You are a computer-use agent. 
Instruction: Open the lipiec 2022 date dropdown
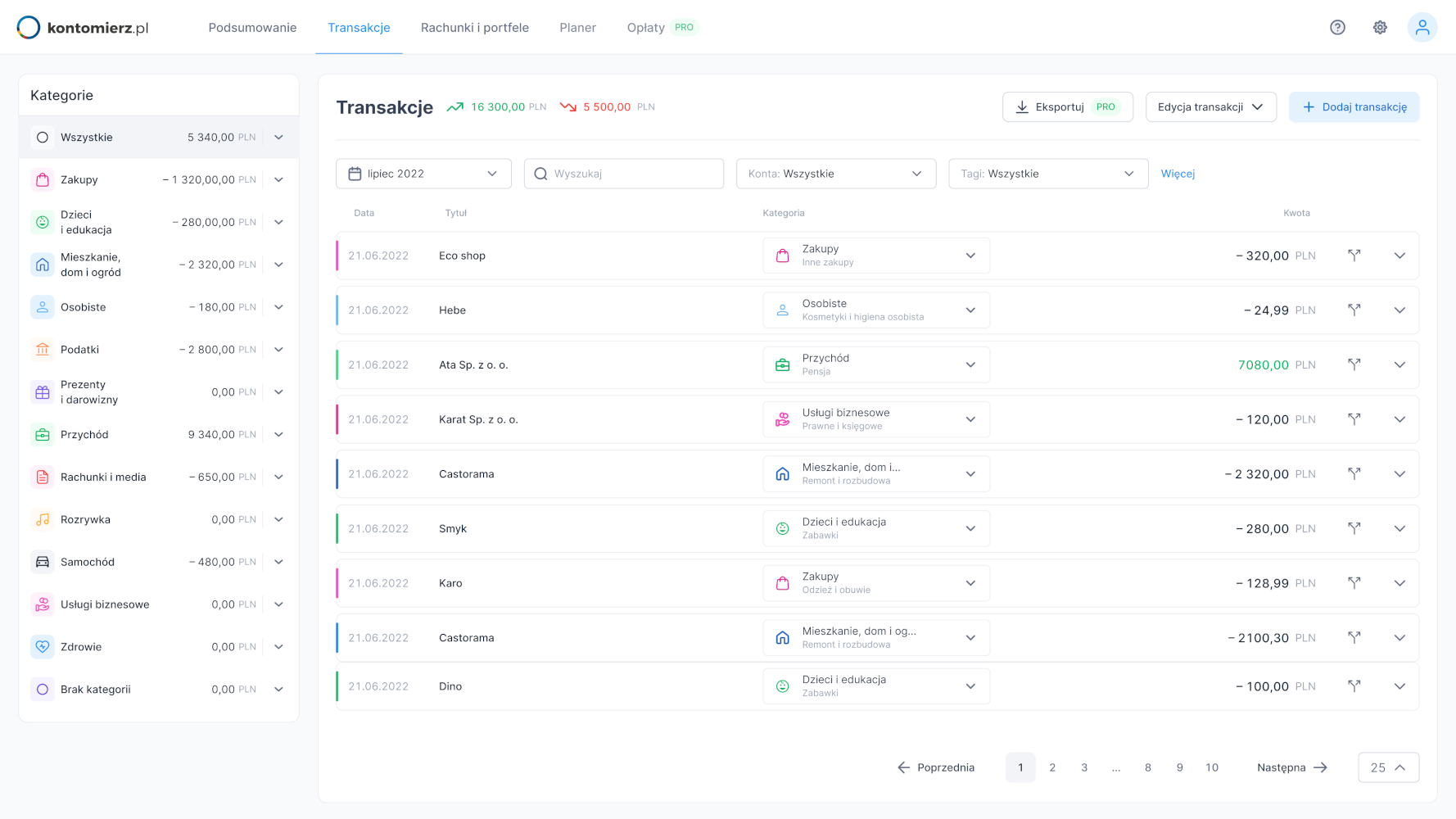423,174
